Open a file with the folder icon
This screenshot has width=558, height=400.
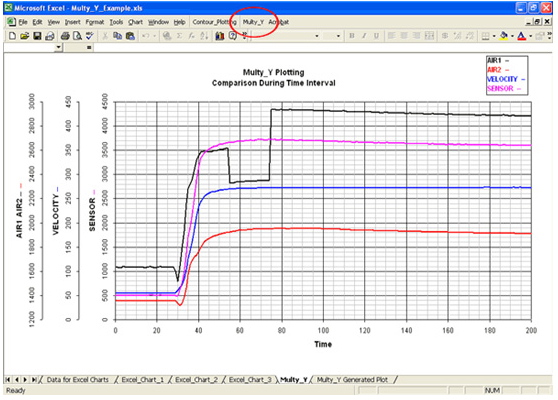tap(25, 36)
